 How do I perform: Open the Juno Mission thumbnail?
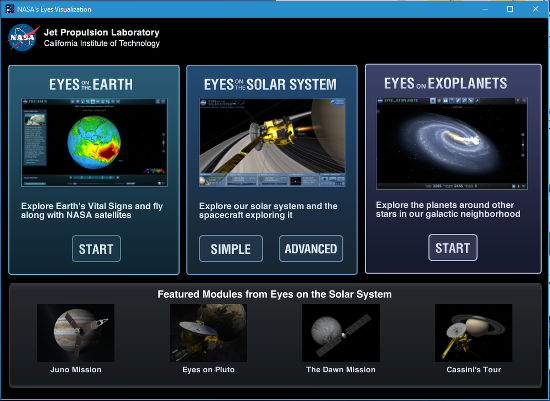point(75,333)
